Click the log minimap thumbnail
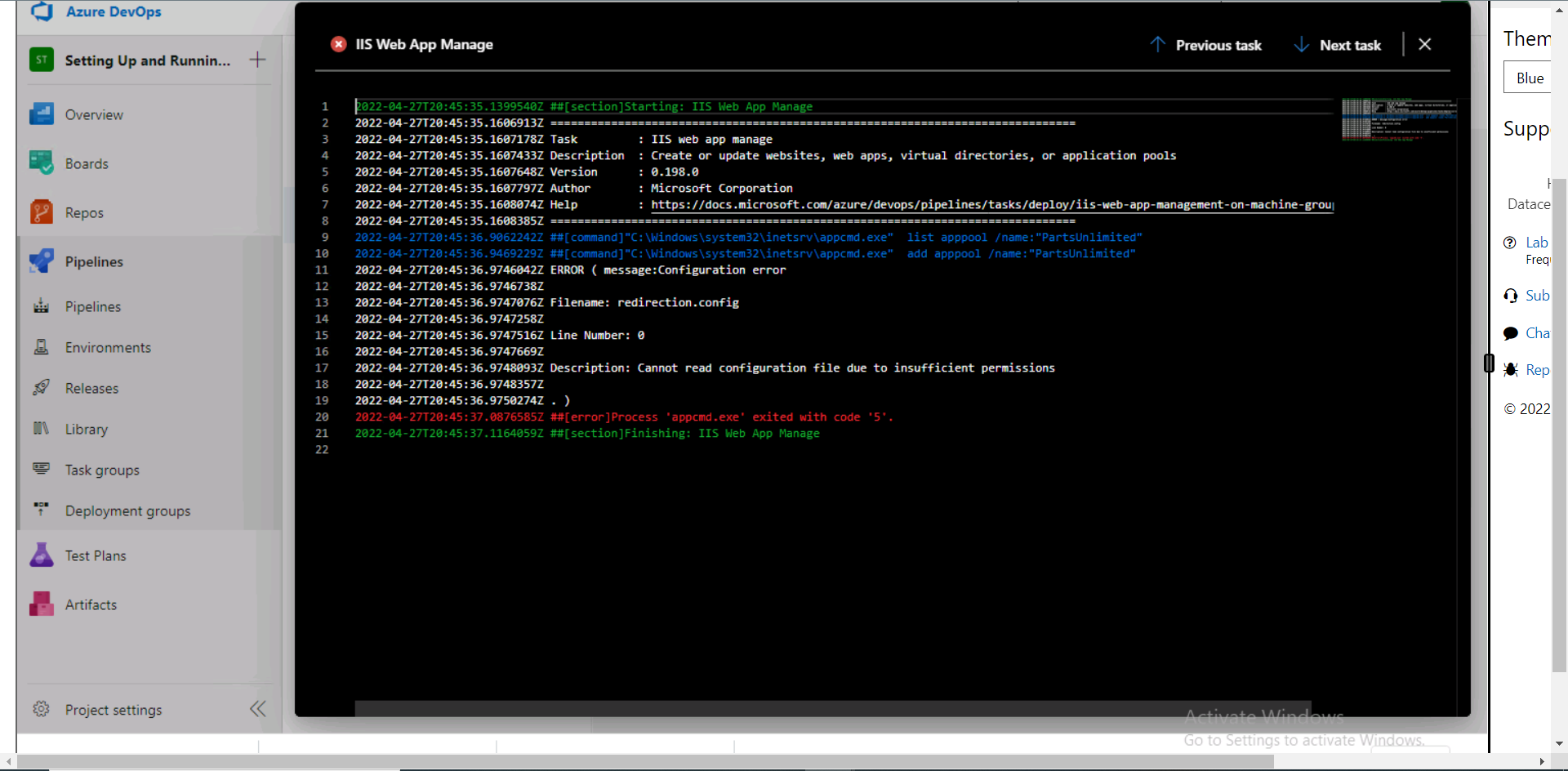Viewport: 1568px width, 771px height. [x=1397, y=119]
